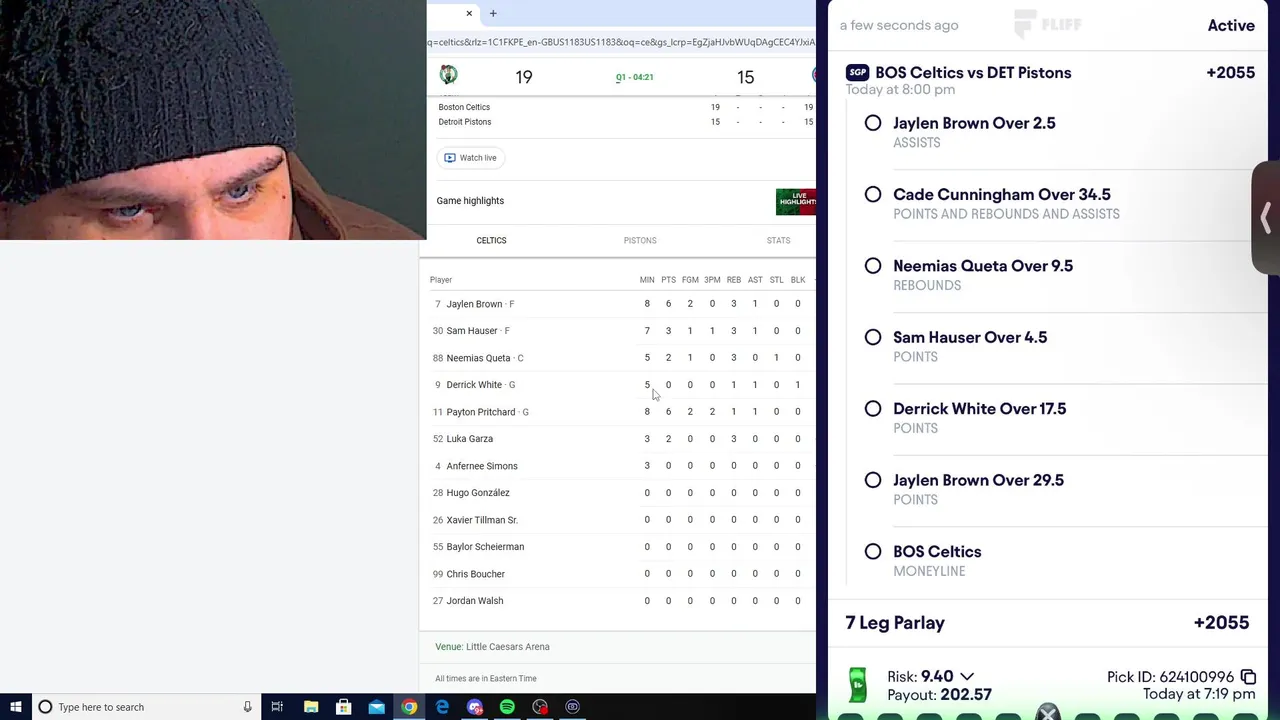Open the Stats tab
Viewport: 1280px width, 720px height.
click(x=778, y=240)
